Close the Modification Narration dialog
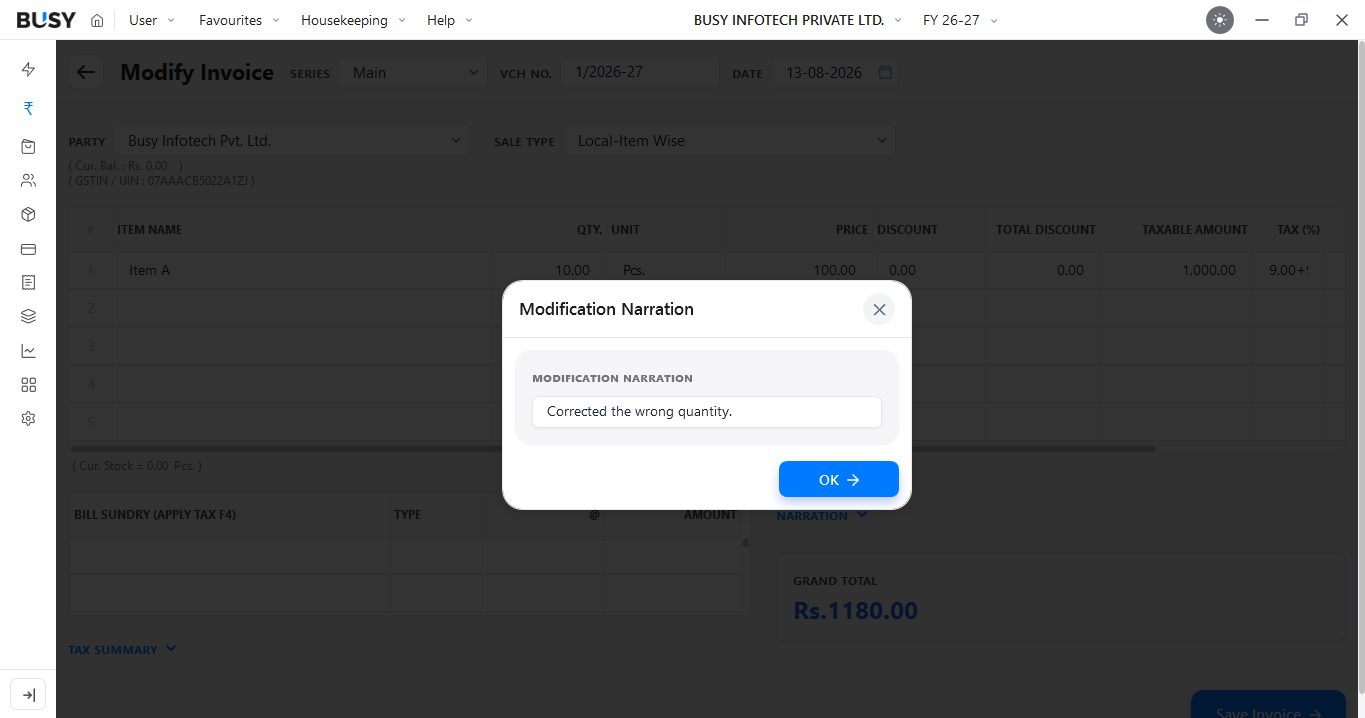Screen dimensions: 1365x718 tap(879, 310)
